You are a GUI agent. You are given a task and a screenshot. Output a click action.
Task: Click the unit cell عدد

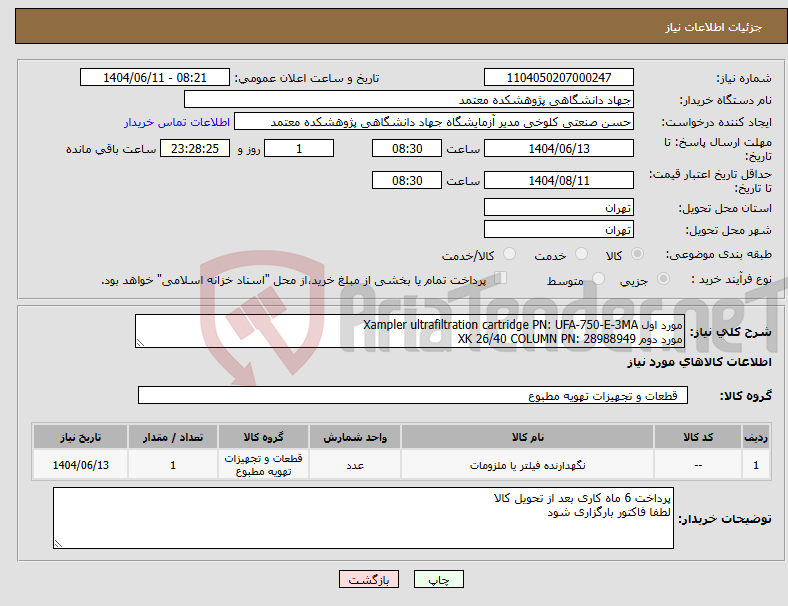coord(355,465)
